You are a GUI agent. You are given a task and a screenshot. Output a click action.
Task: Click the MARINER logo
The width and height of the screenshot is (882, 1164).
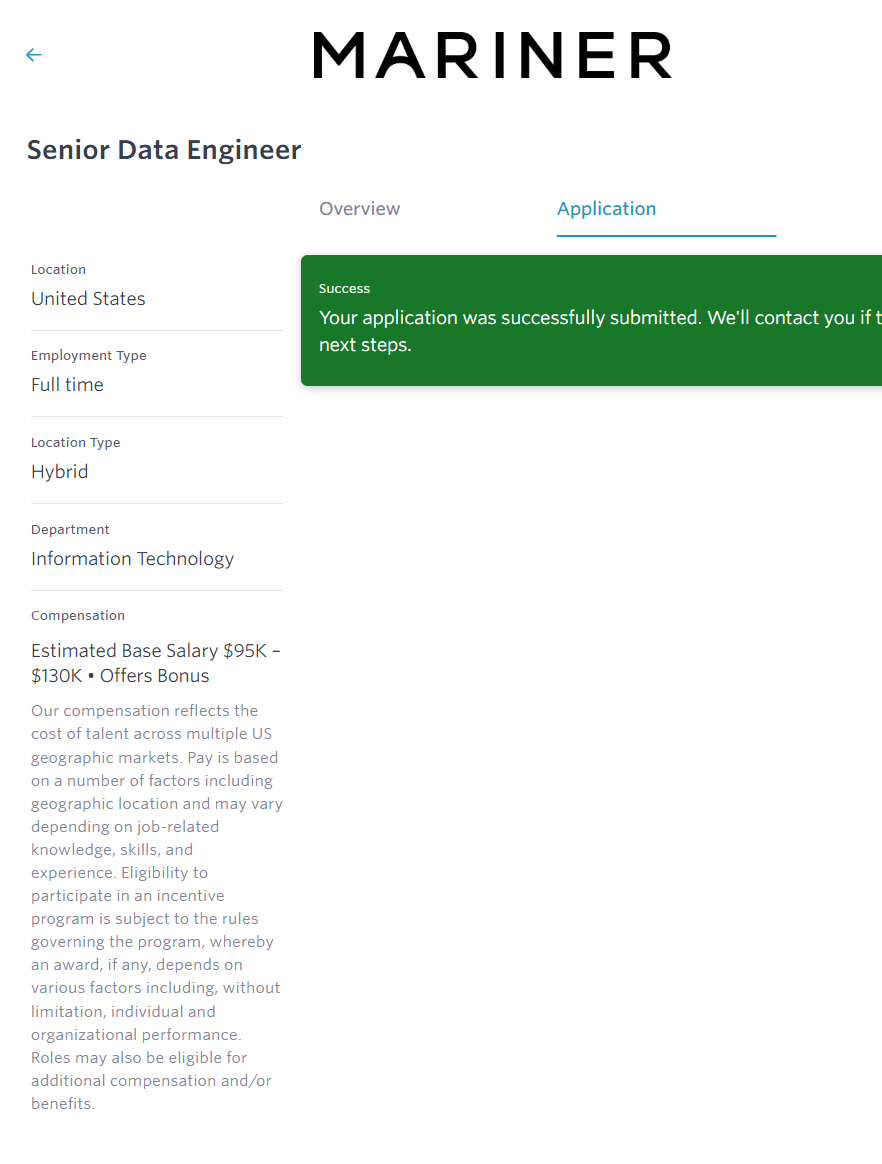click(x=492, y=55)
